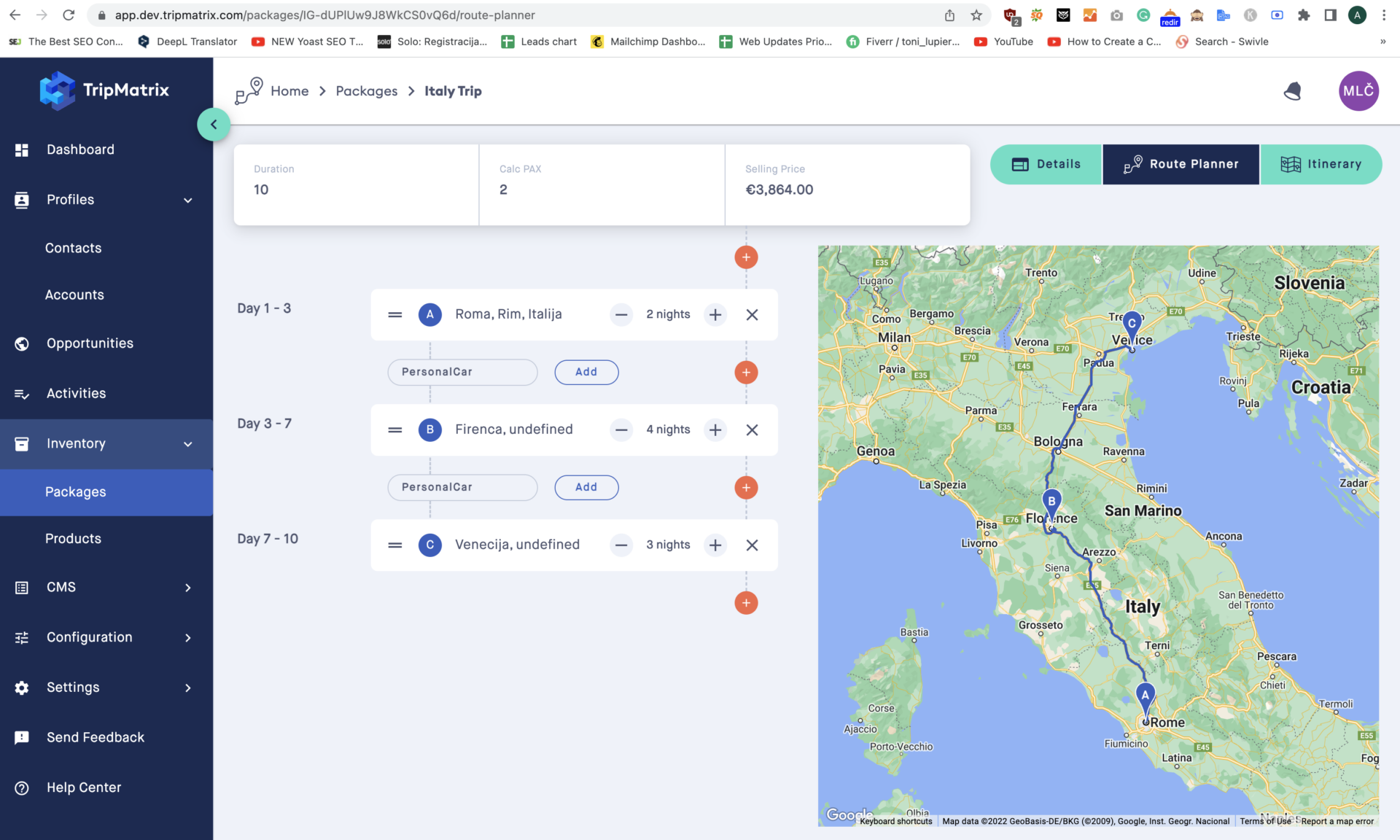Click the orange plus to add a destination
This screenshot has height=840, width=1400.
click(x=745, y=257)
